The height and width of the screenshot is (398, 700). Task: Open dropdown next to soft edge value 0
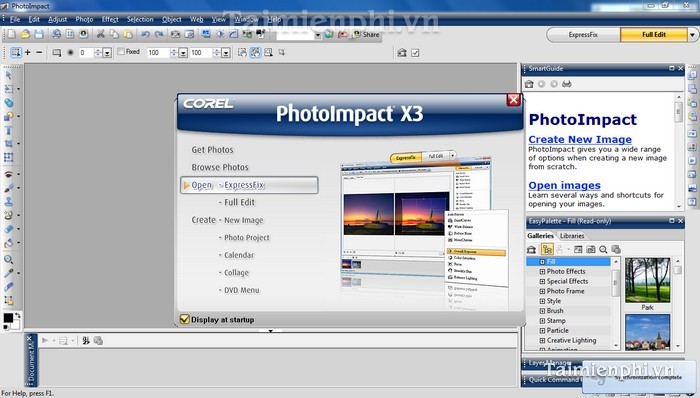click(107, 53)
